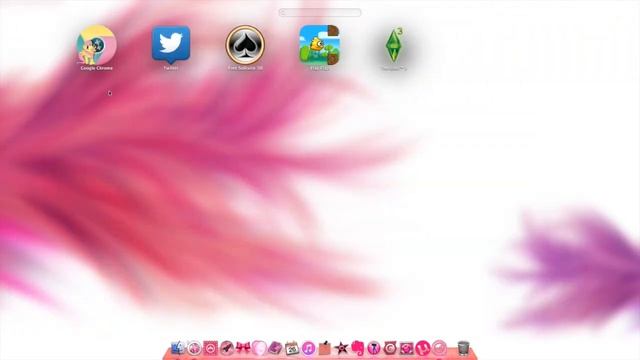Launch the pink uTorrent Dock icon

(423, 348)
